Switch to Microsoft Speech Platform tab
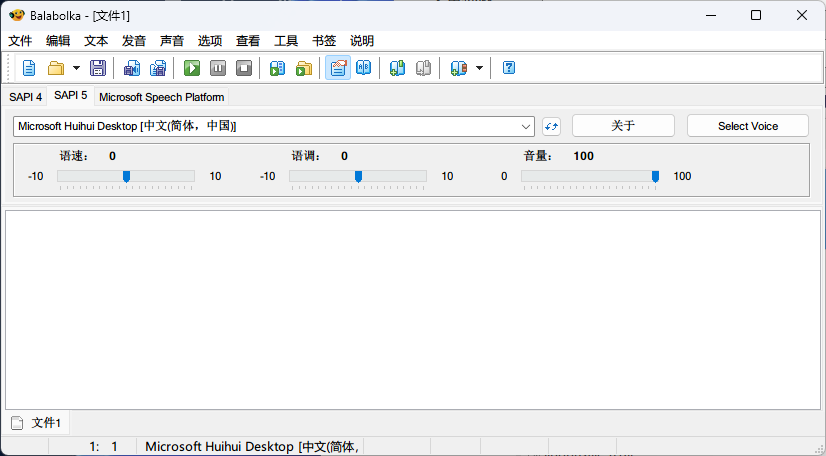The width and height of the screenshot is (826, 456). 162,97
